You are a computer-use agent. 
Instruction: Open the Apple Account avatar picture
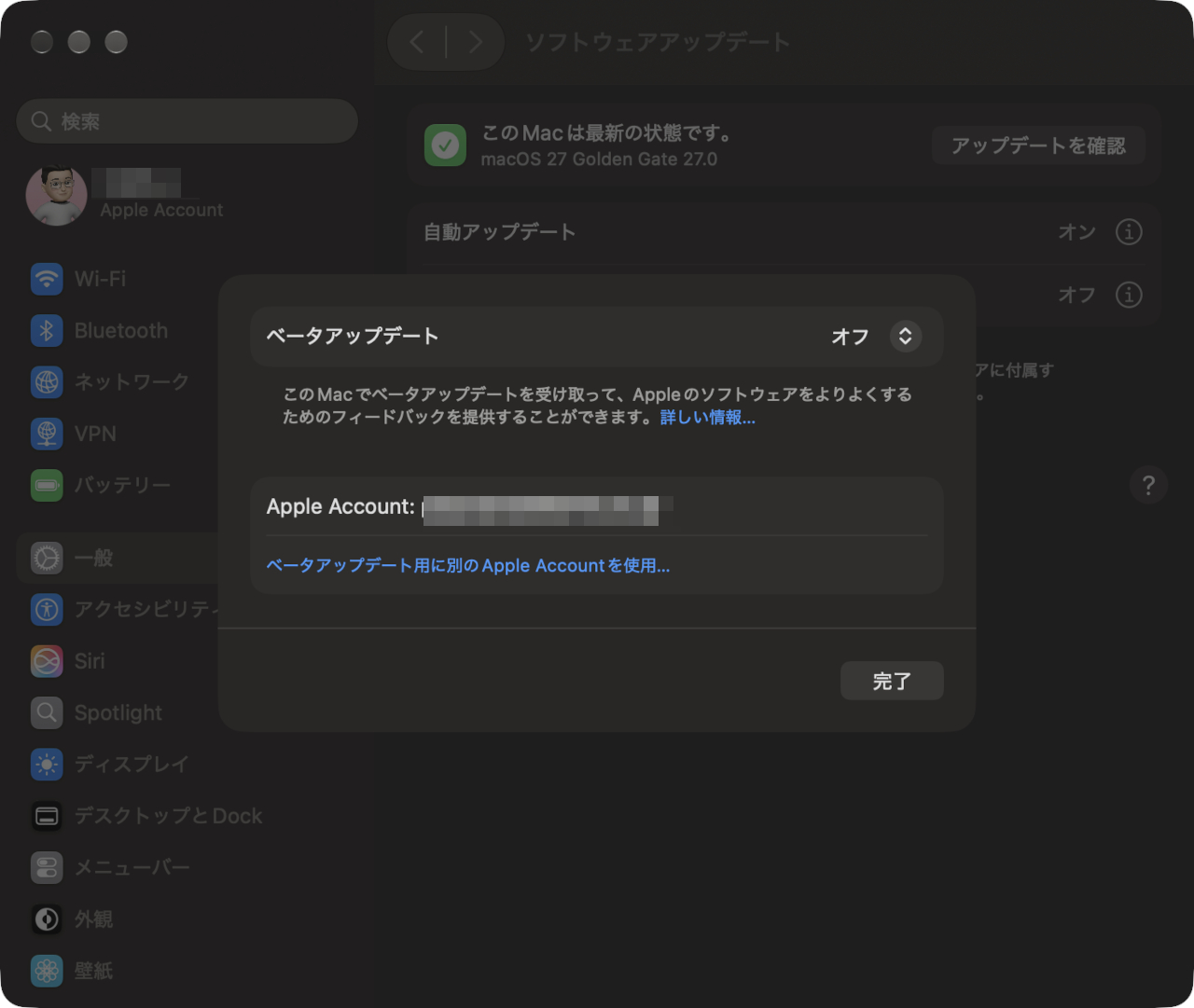coord(57,196)
